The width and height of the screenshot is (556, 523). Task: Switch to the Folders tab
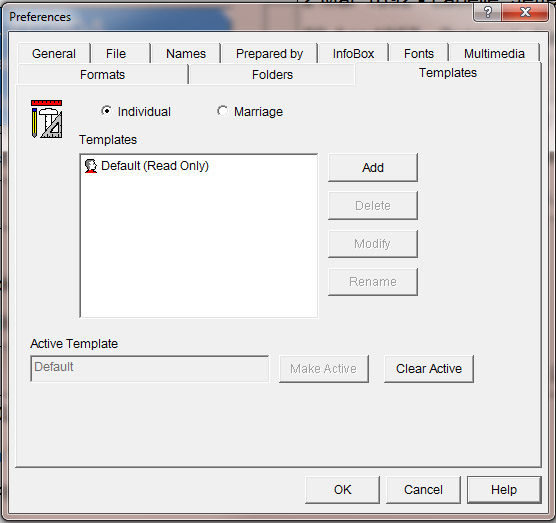(x=272, y=74)
